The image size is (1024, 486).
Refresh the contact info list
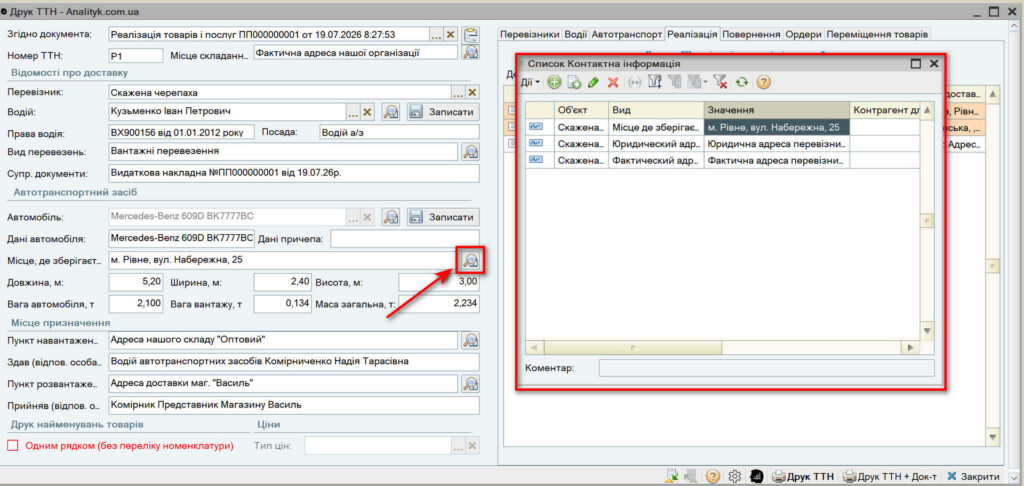[x=741, y=82]
